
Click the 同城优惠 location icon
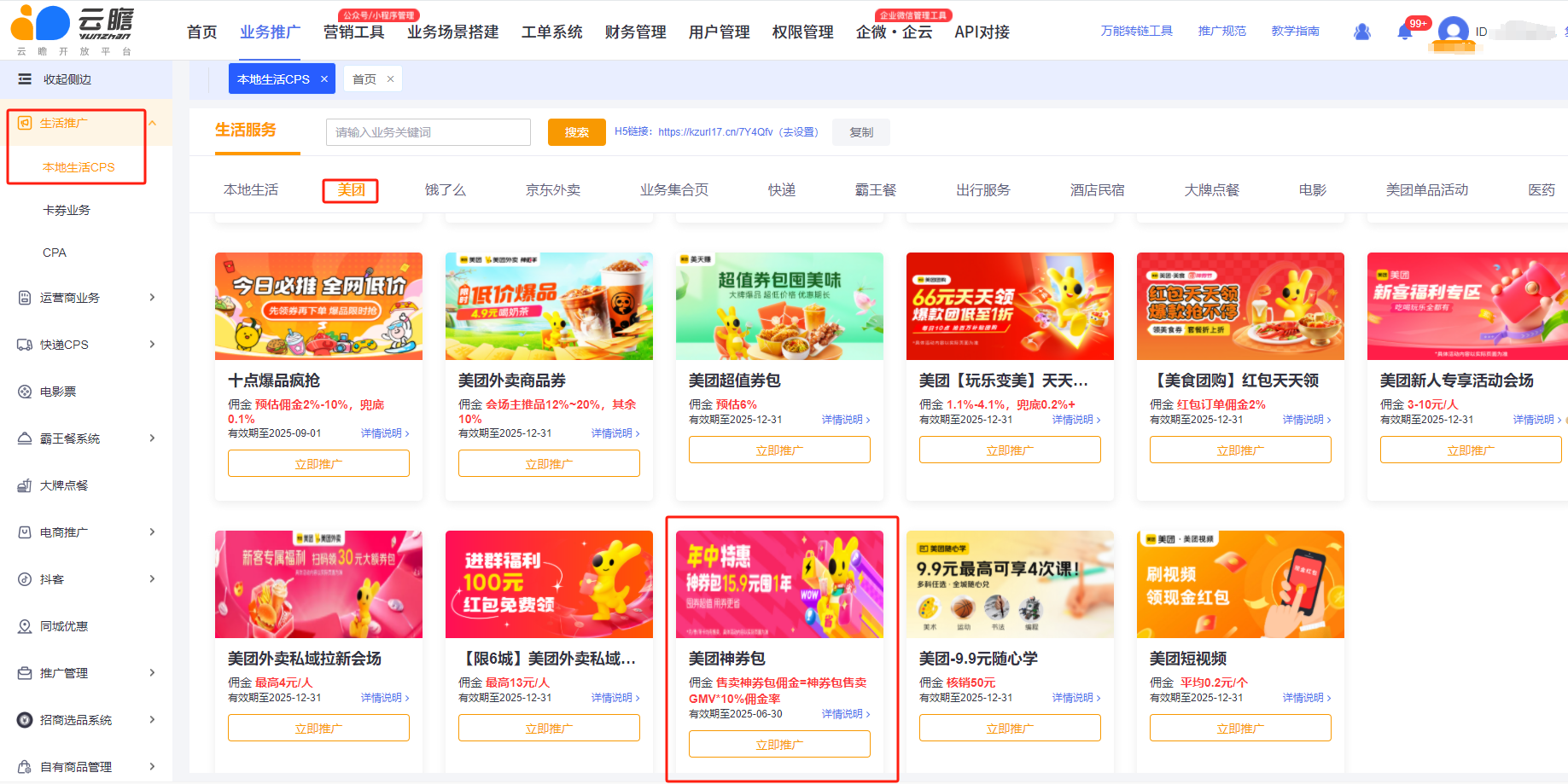[25, 626]
